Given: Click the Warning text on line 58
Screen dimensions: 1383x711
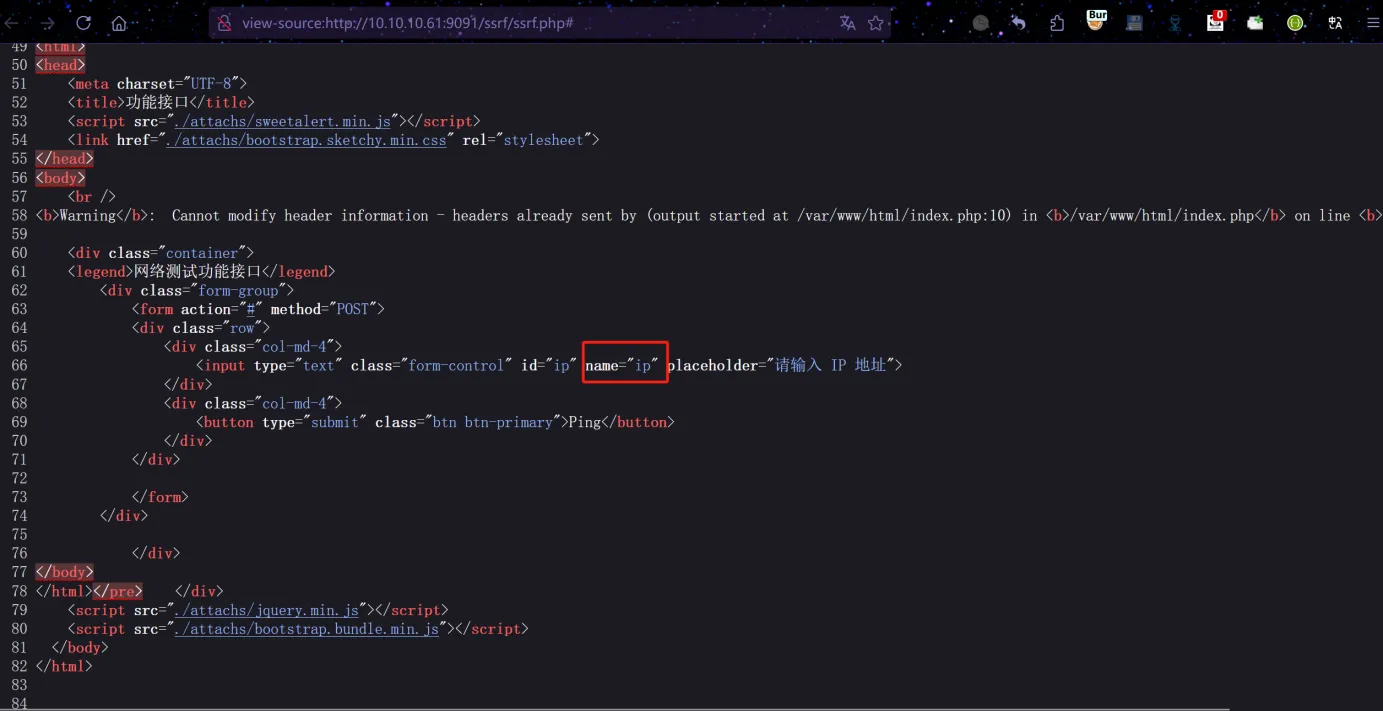Looking at the screenshot, I should point(88,215).
